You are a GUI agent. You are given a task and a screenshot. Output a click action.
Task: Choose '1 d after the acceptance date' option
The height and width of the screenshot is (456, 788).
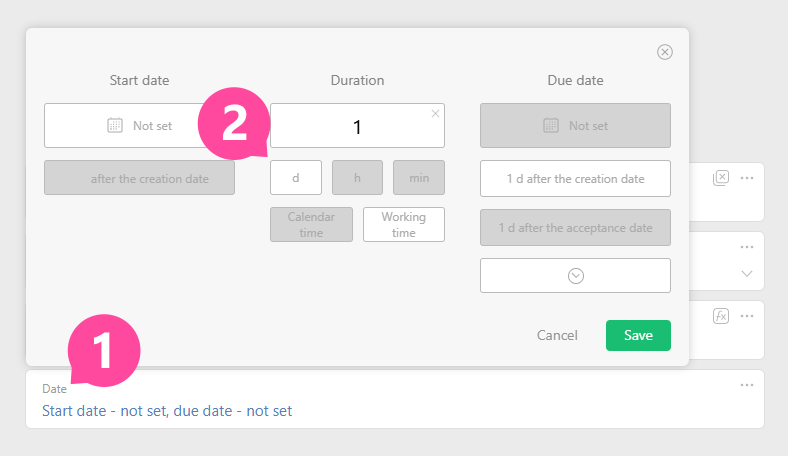point(575,227)
